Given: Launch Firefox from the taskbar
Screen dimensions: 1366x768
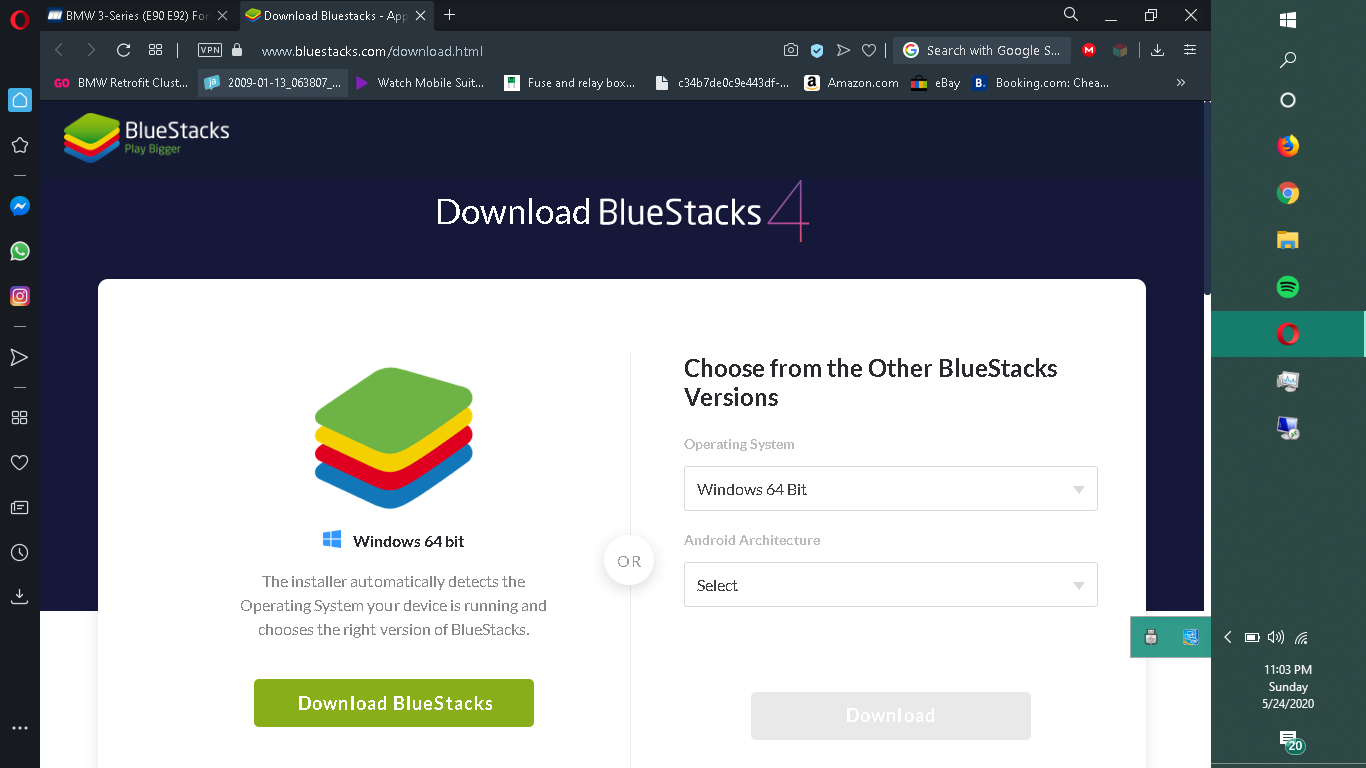Looking at the screenshot, I should point(1288,146).
